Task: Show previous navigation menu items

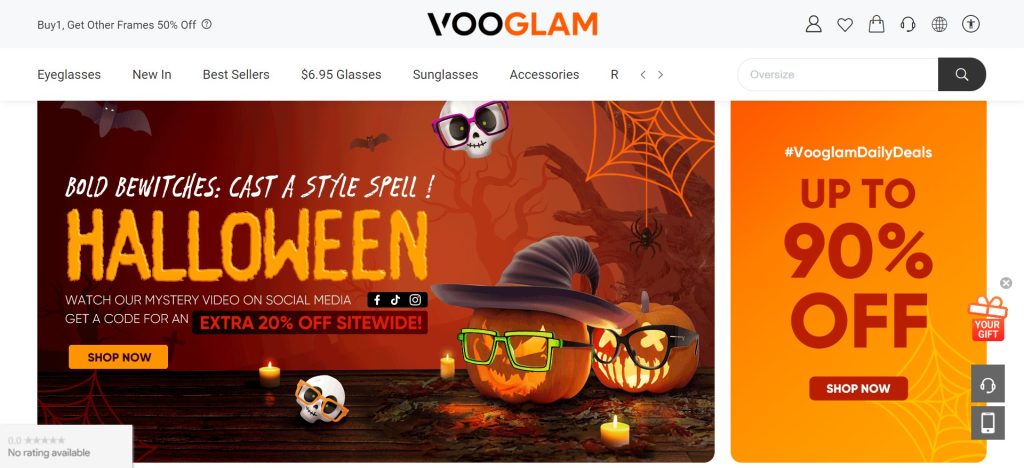Action: coord(643,75)
